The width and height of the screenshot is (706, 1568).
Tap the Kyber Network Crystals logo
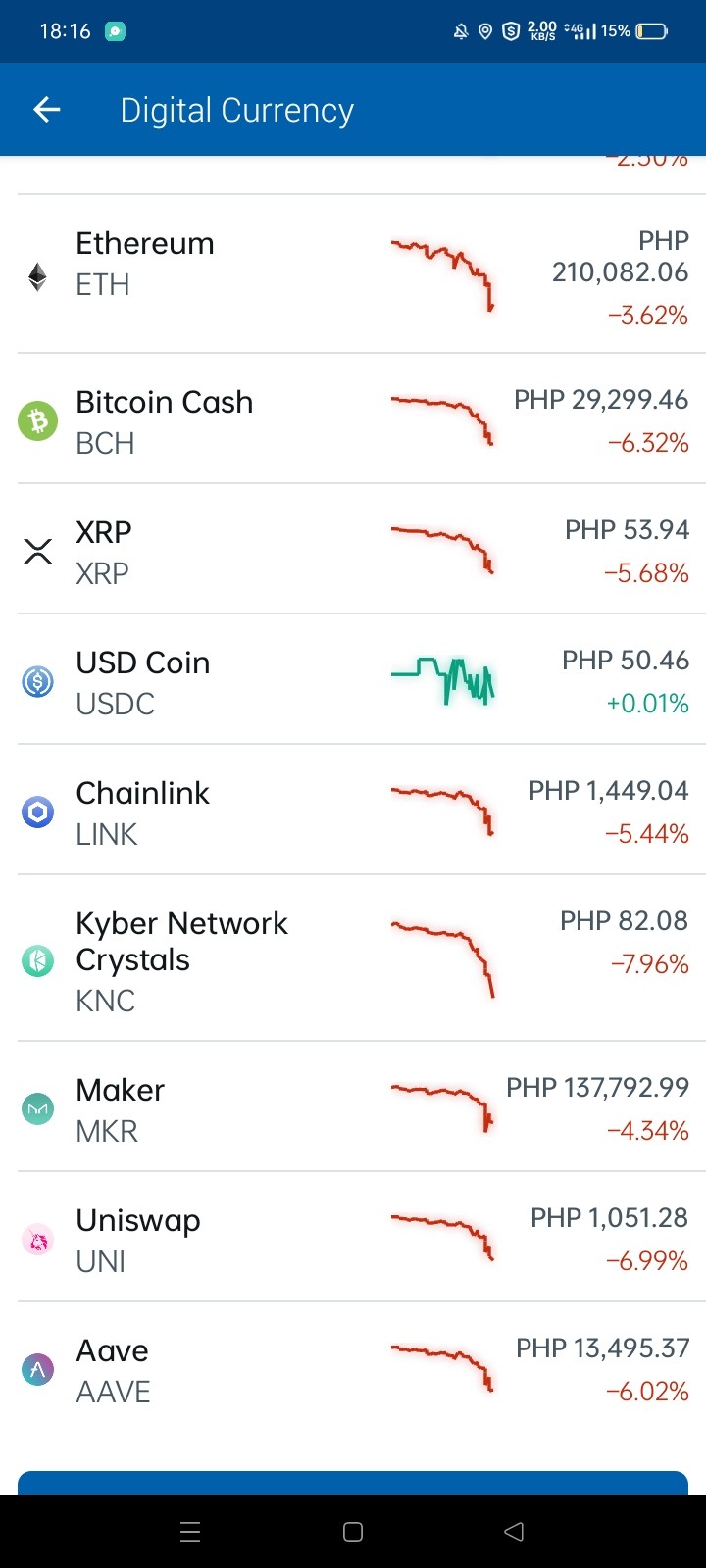point(37,960)
